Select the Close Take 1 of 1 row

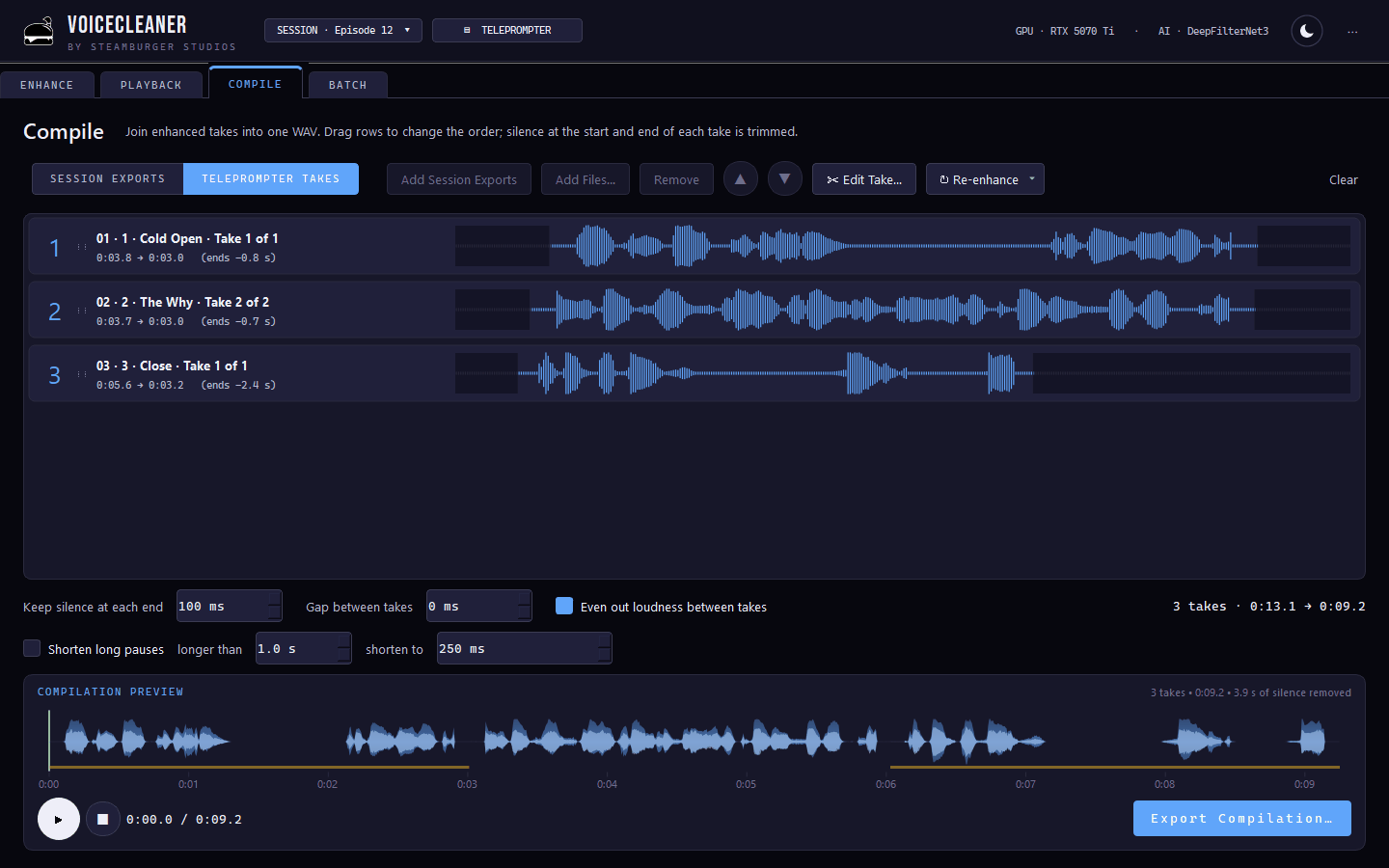694,374
